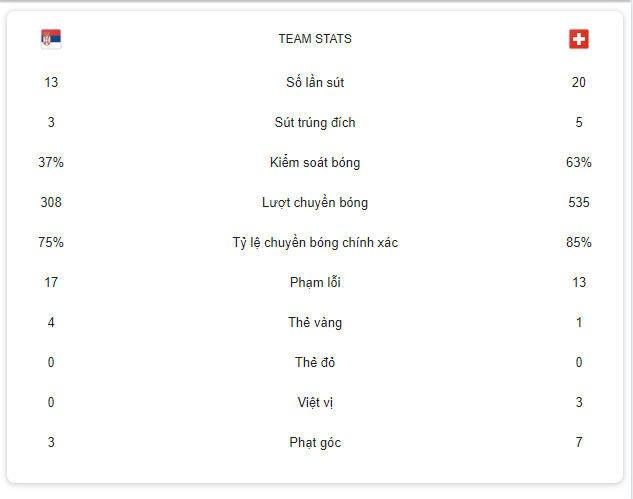Click the Phạt góc label
The image size is (633, 499).
tap(315, 442)
